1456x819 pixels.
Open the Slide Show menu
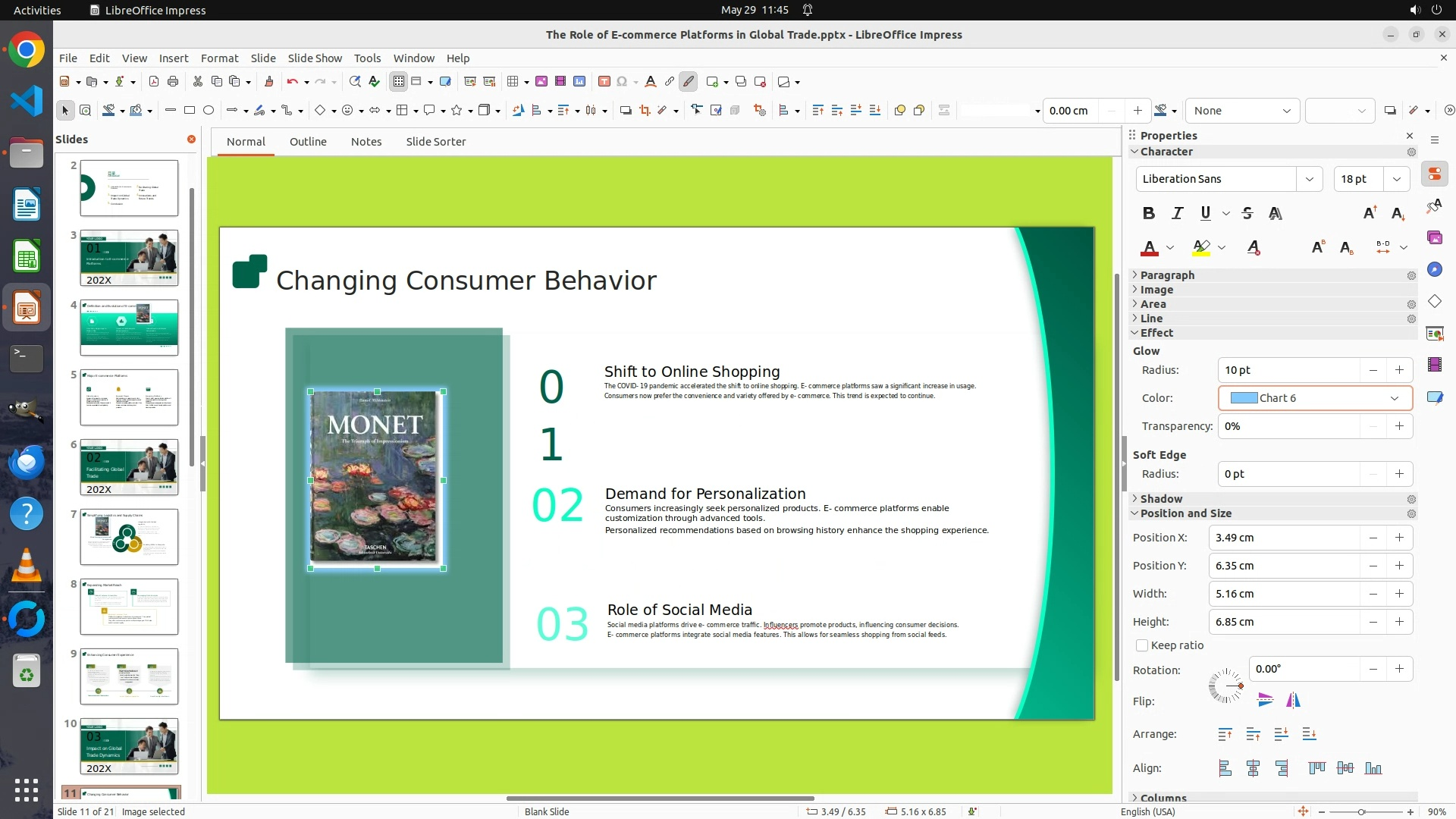pos(315,58)
